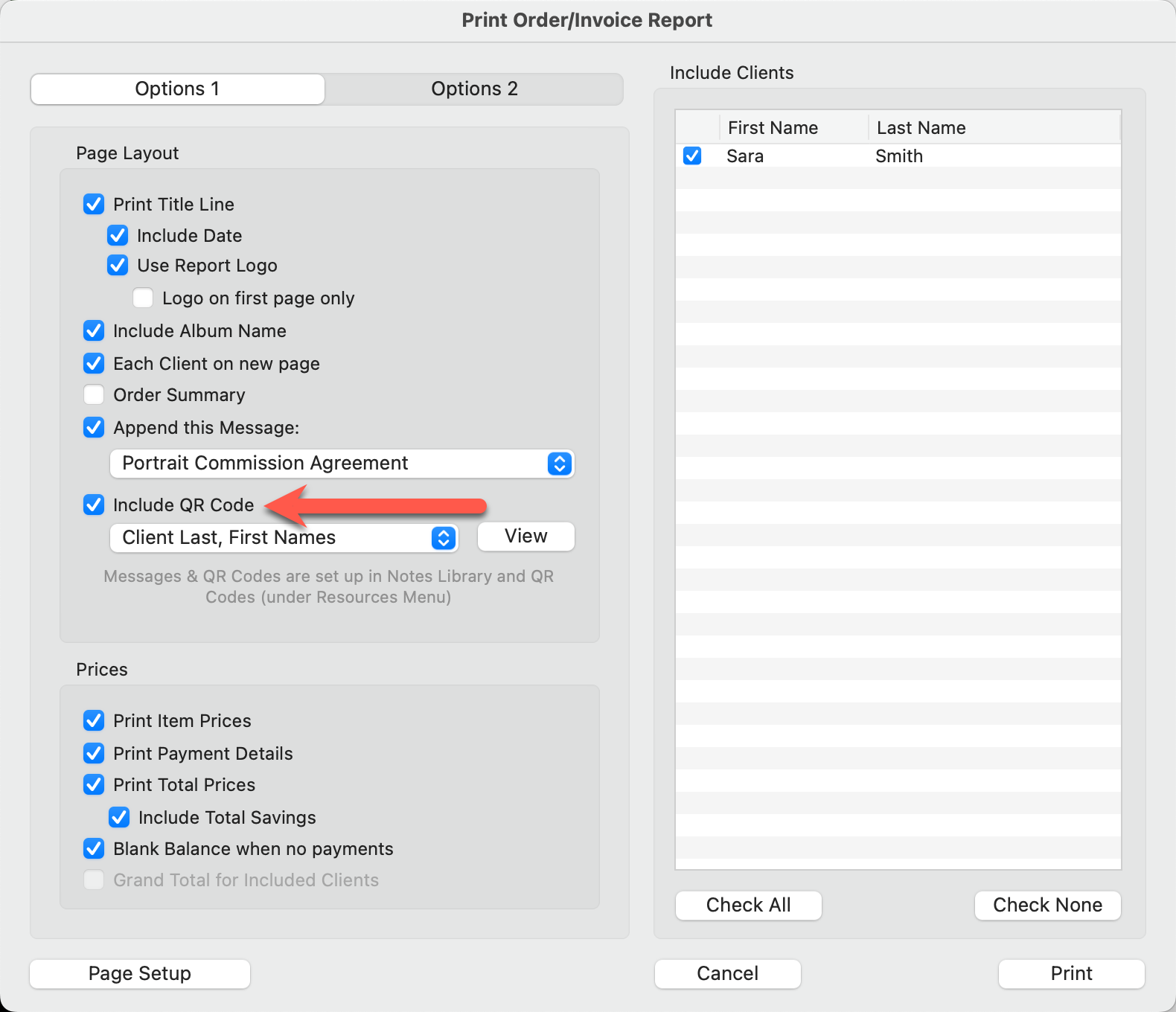Click the View button for QR code
The height and width of the screenshot is (1012, 1176).
[x=525, y=536]
